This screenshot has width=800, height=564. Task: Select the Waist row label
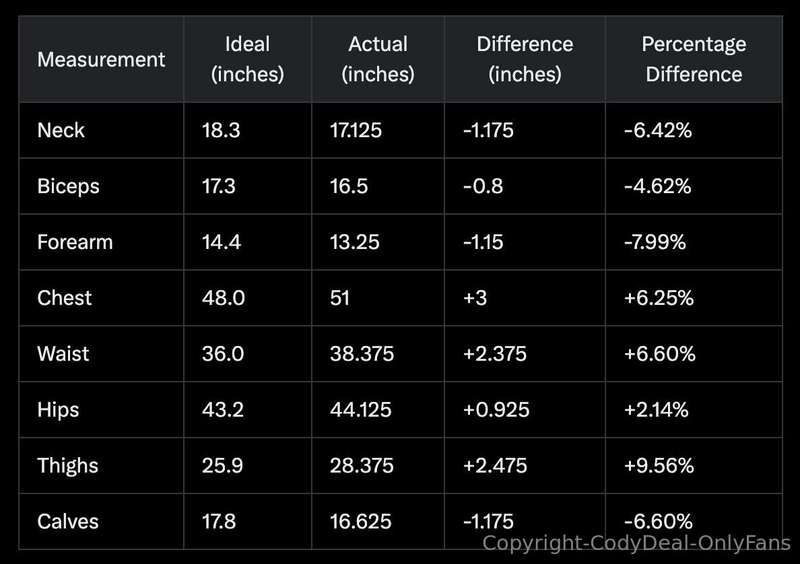[63, 354]
